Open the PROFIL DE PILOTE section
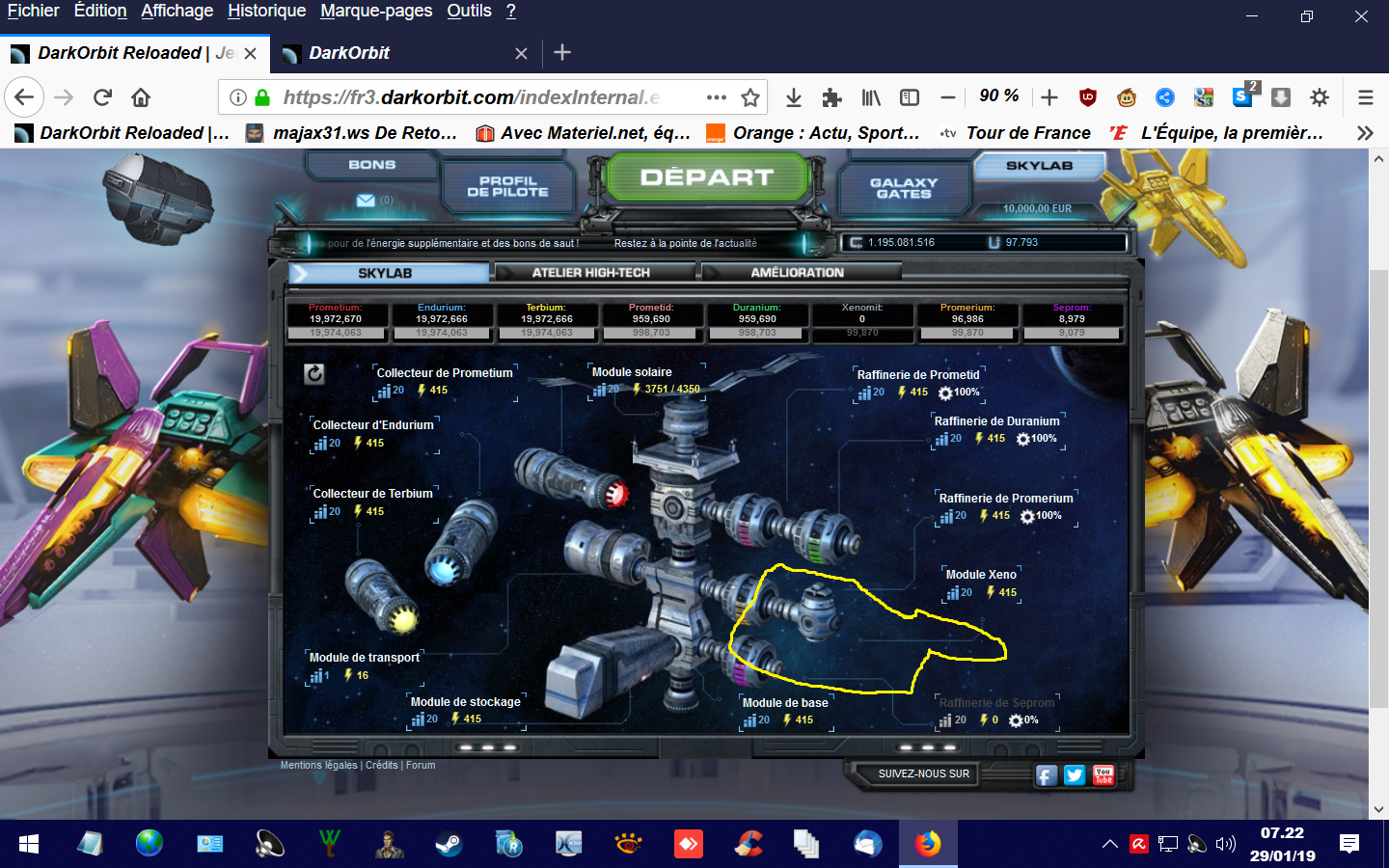Image resolution: width=1389 pixels, height=868 pixels. pos(508,186)
